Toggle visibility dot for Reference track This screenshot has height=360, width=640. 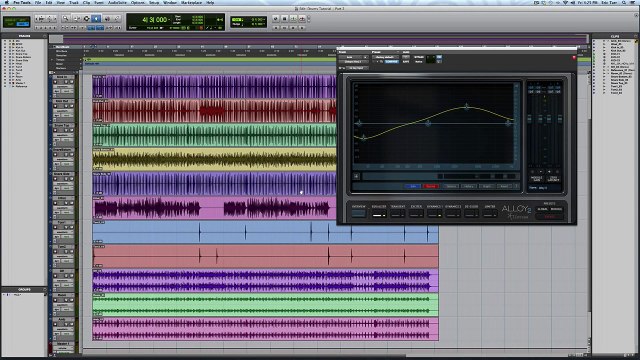pyautogui.click(x=5, y=86)
